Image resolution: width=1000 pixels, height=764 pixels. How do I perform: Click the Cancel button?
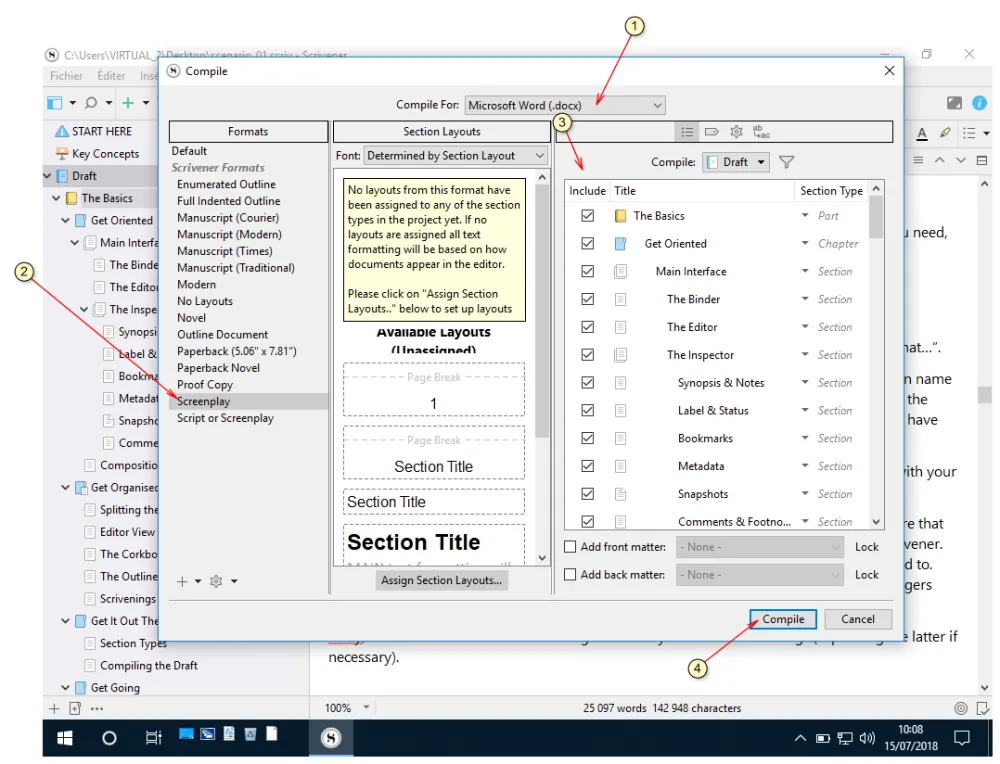858,619
